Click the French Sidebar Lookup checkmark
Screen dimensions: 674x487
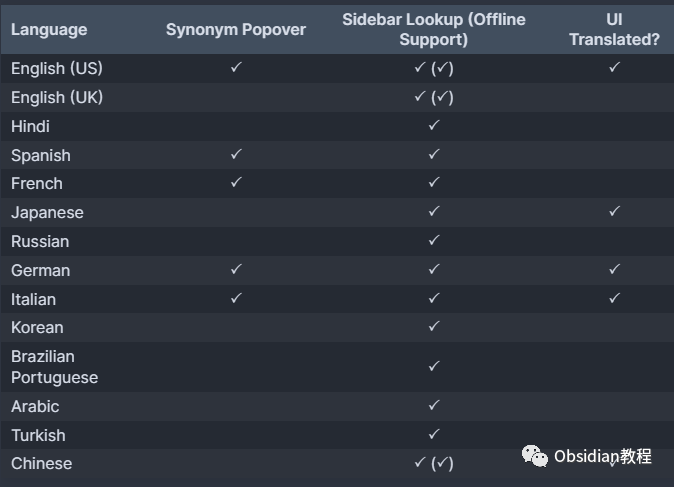[434, 183]
